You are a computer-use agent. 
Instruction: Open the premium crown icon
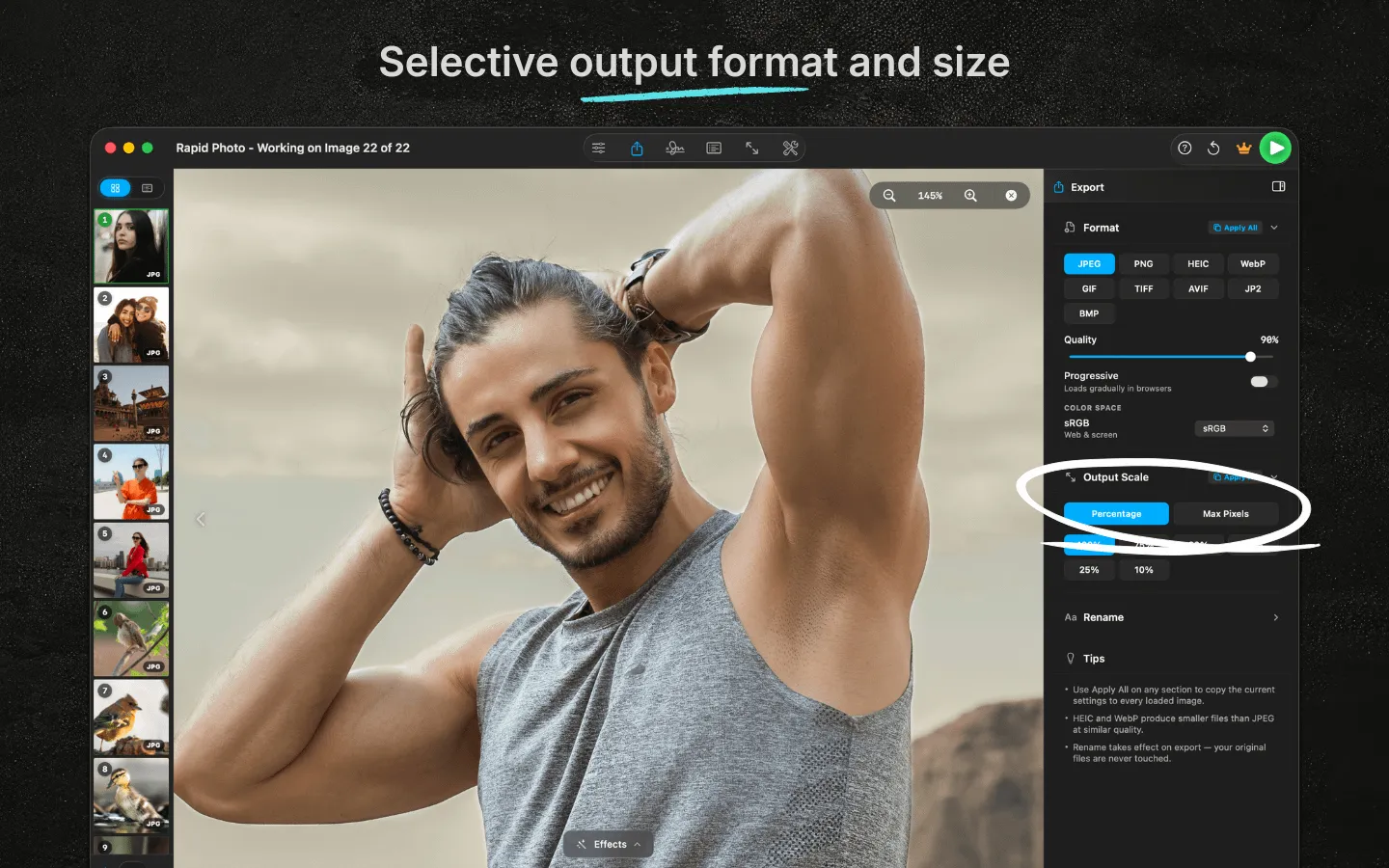pyautogui.click(x=1243, y=148)
